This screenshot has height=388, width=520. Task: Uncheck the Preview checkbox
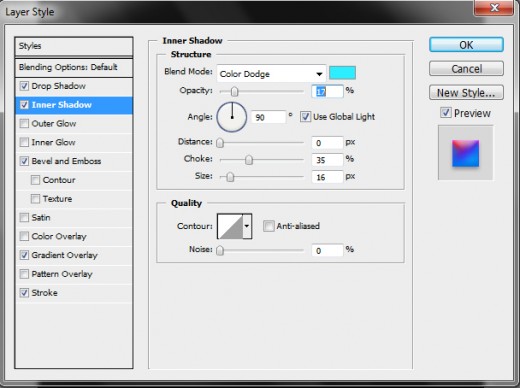point(446,113)
